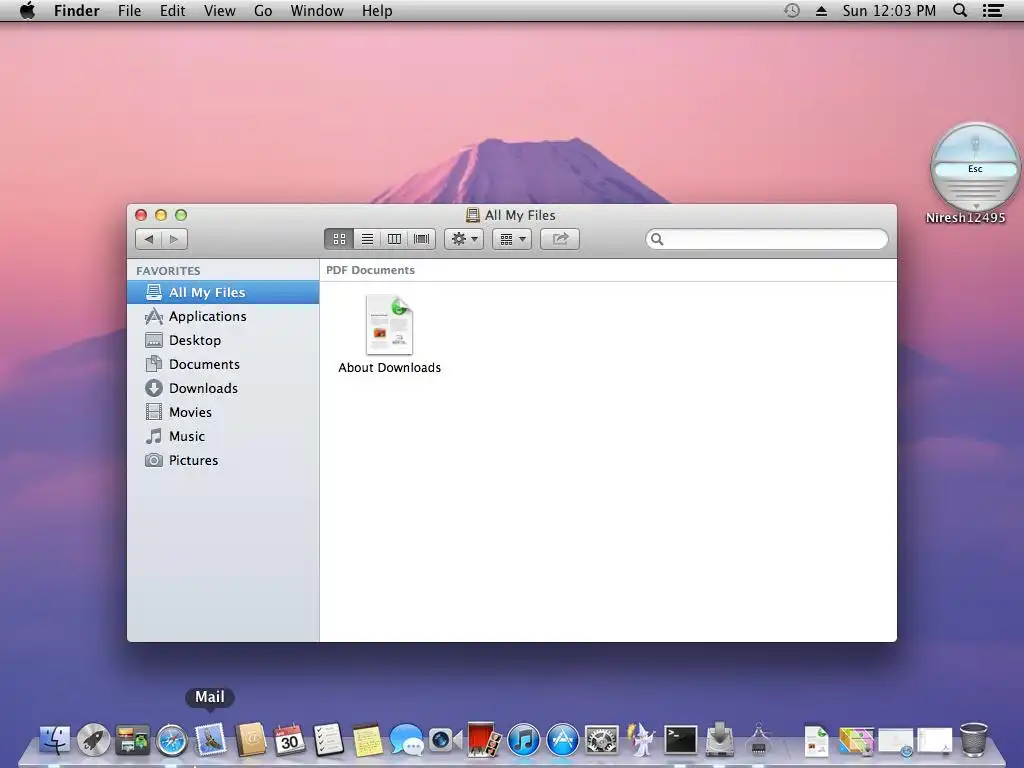Open Music in the sidebar

223,436
